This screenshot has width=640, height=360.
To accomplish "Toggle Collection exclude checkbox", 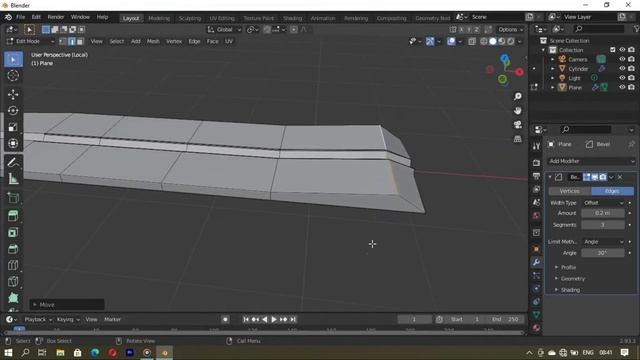I will pos(613,50).
